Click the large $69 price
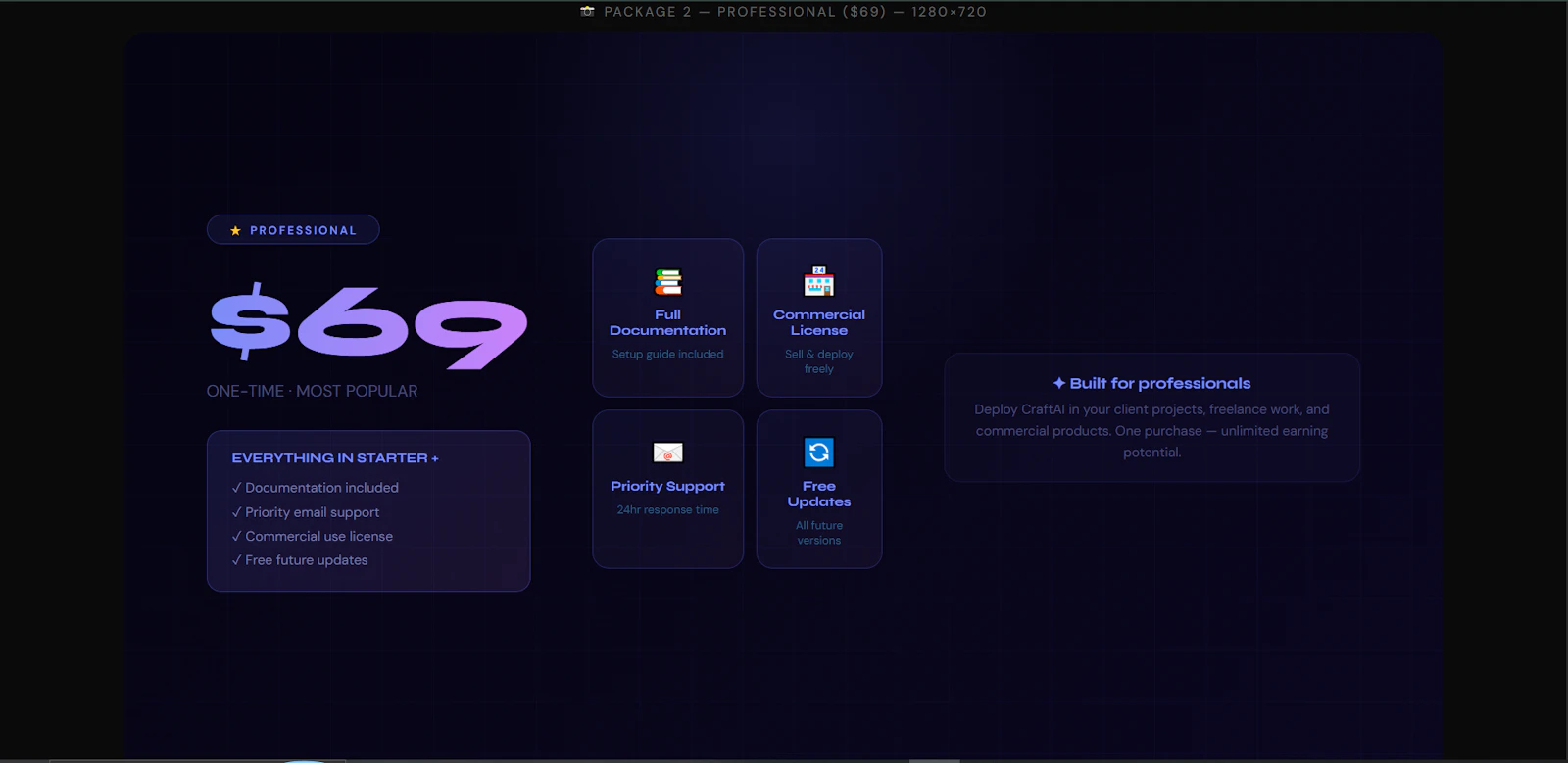This screenshot has height=763, width=1568. 368,326
